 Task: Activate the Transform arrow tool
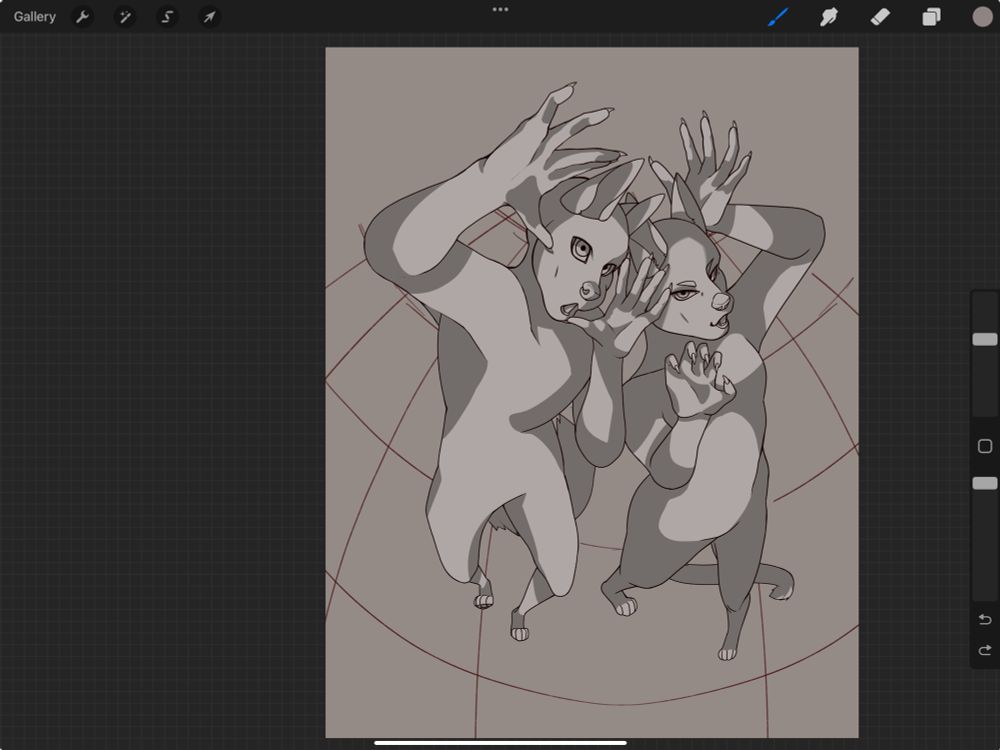(209, 17)
